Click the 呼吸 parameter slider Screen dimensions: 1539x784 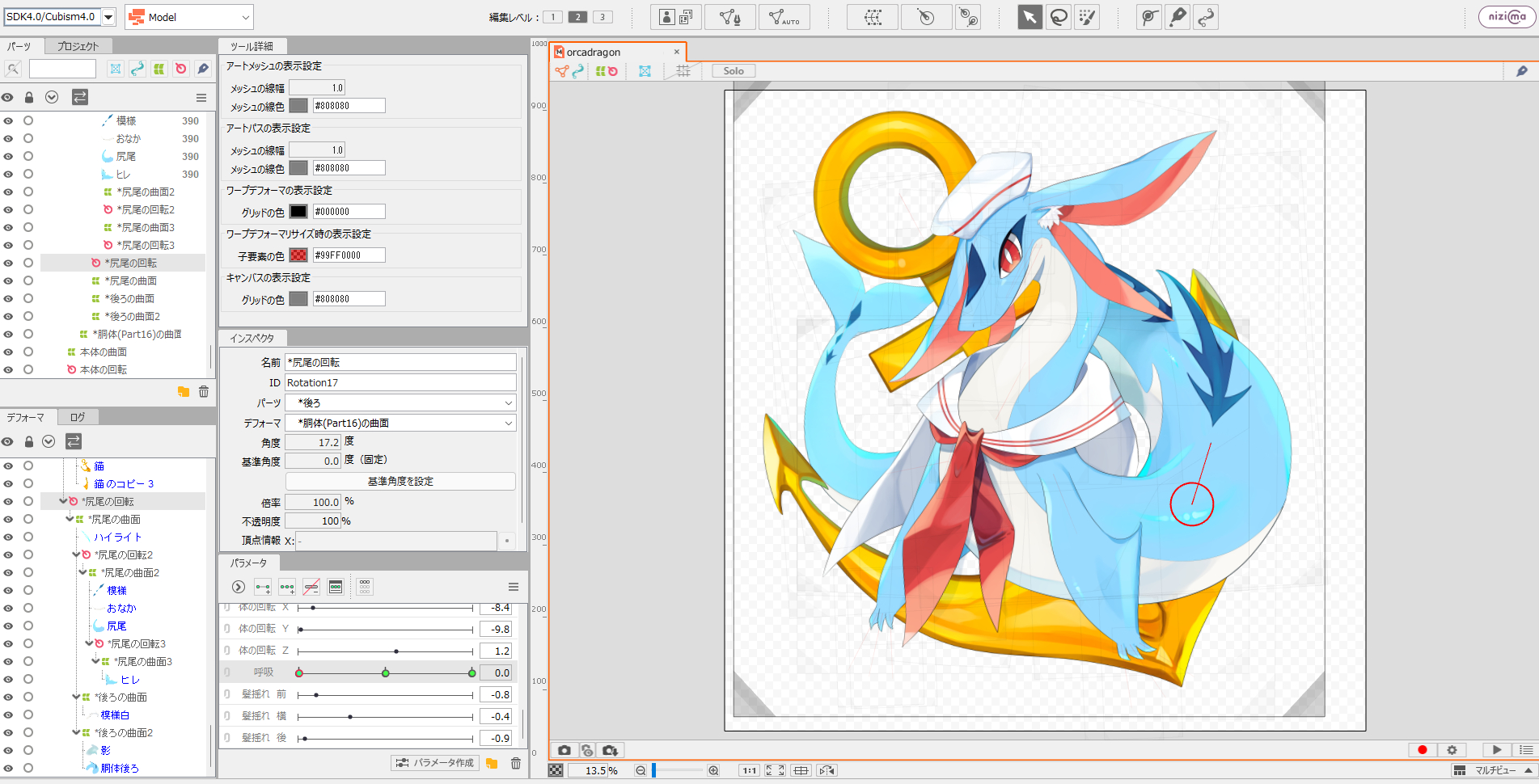coord(386,672)
